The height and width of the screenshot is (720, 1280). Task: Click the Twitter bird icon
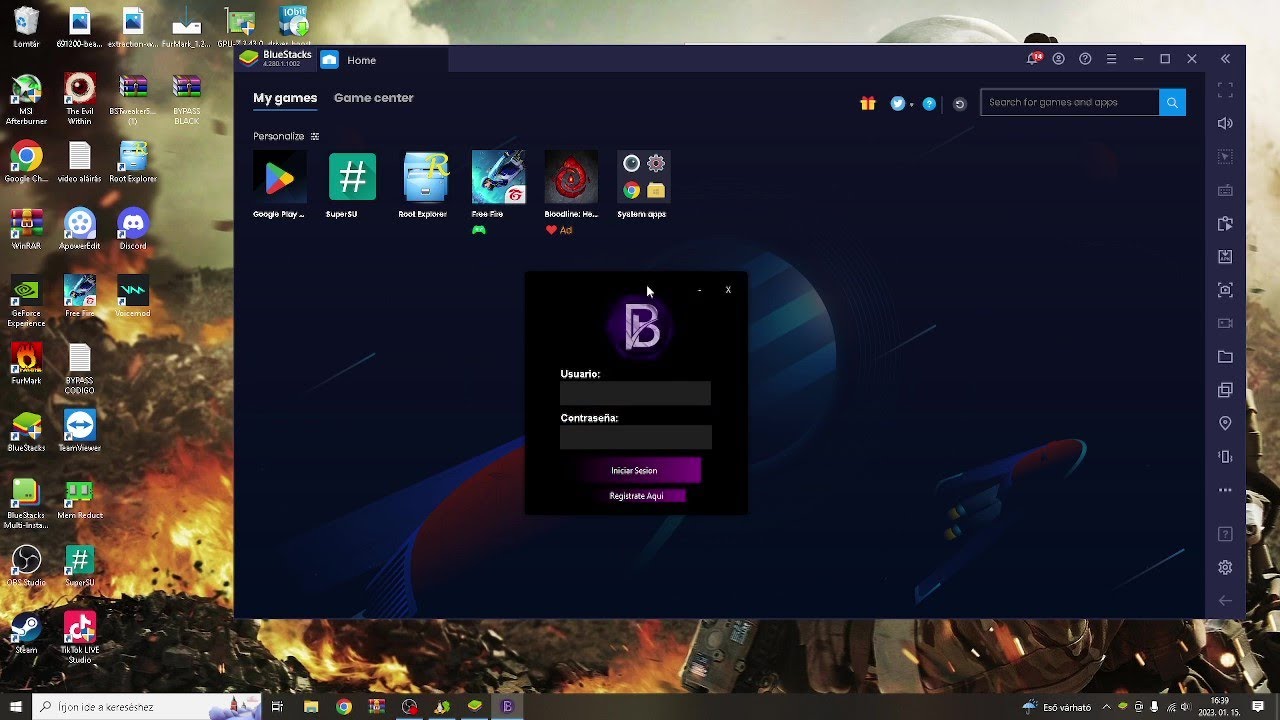point(897,103)
